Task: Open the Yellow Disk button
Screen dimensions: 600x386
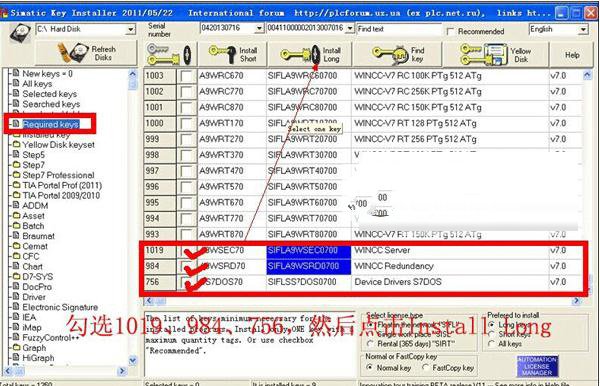Action: click(496, 54)
